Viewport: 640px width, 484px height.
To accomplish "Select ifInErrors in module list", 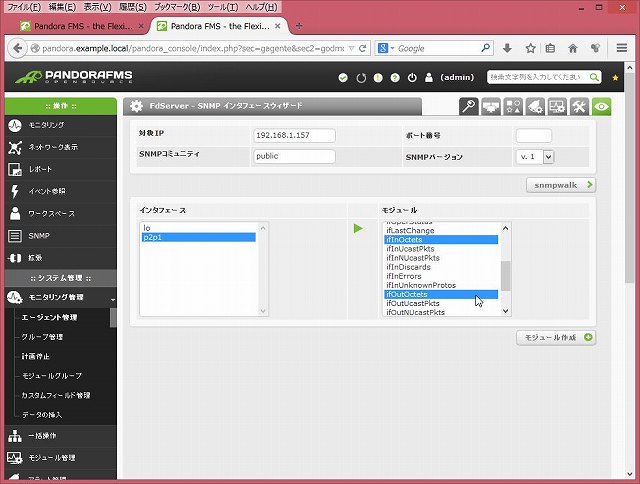I will pyautogui.click(x=441, y=276).
